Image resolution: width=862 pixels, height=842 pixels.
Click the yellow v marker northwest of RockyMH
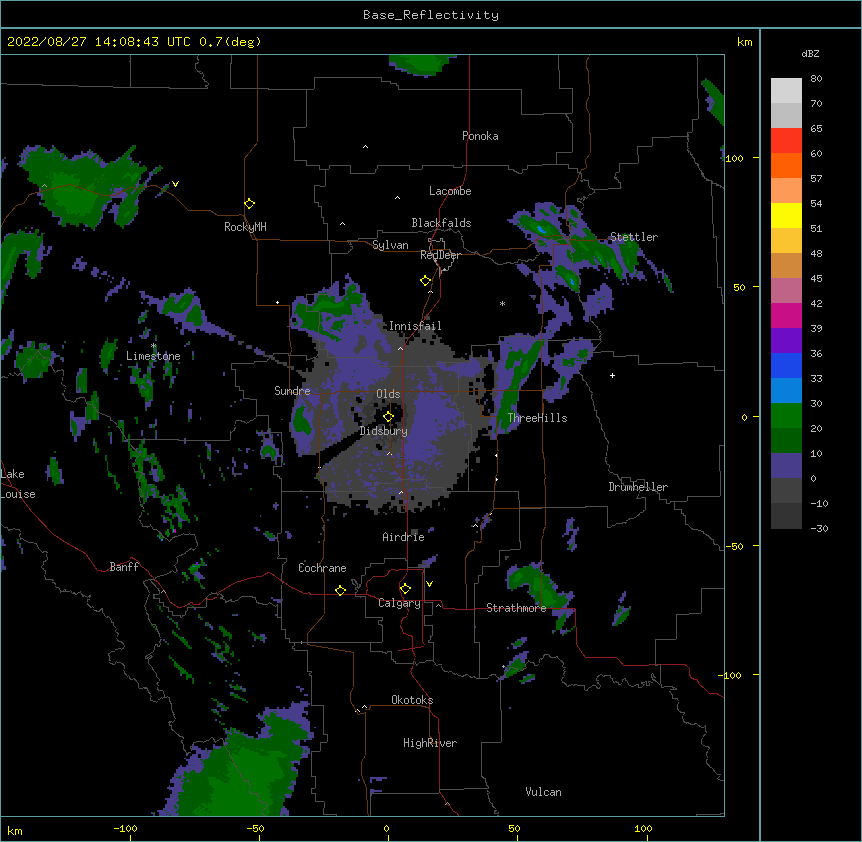pos(175,184)
